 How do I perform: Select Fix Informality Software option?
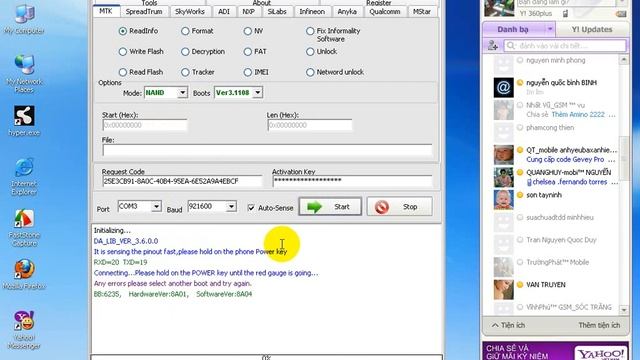[x=310, y=31]
